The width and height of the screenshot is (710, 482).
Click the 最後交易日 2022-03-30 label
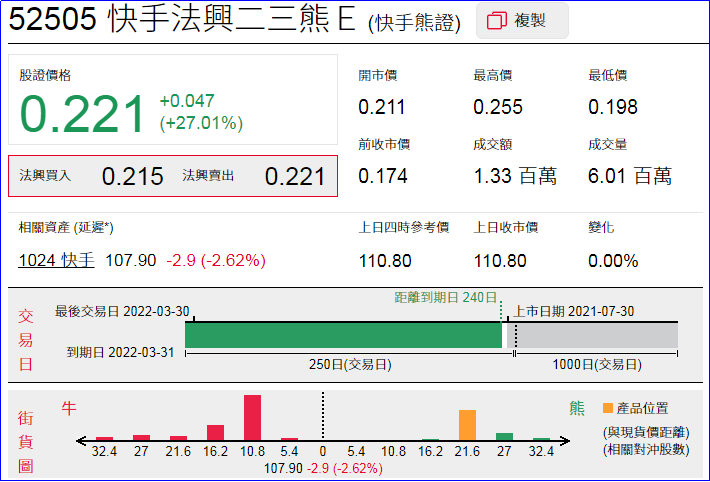click(x=122, y=311)
